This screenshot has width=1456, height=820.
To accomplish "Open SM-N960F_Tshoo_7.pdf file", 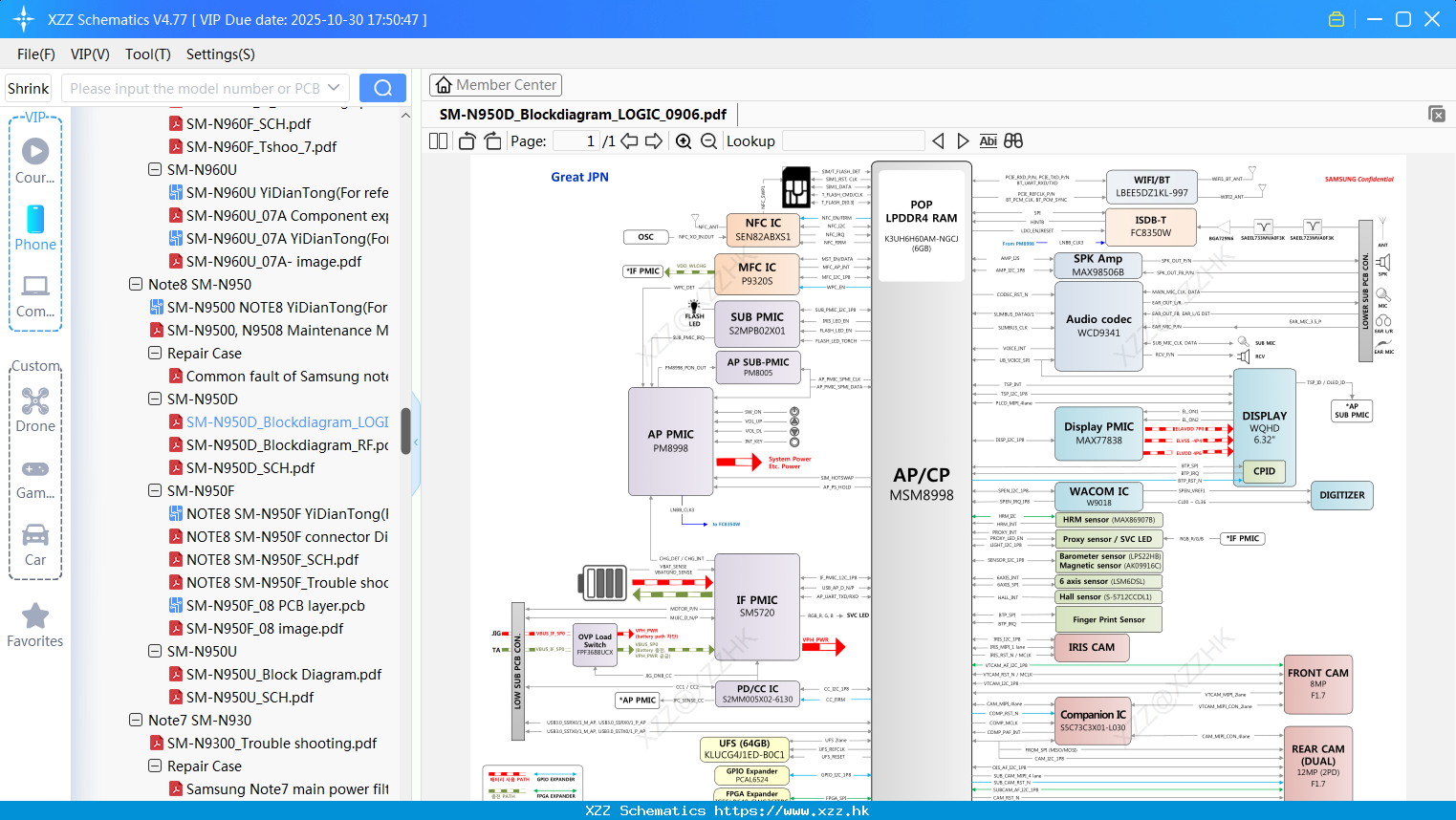I will 261,146.
